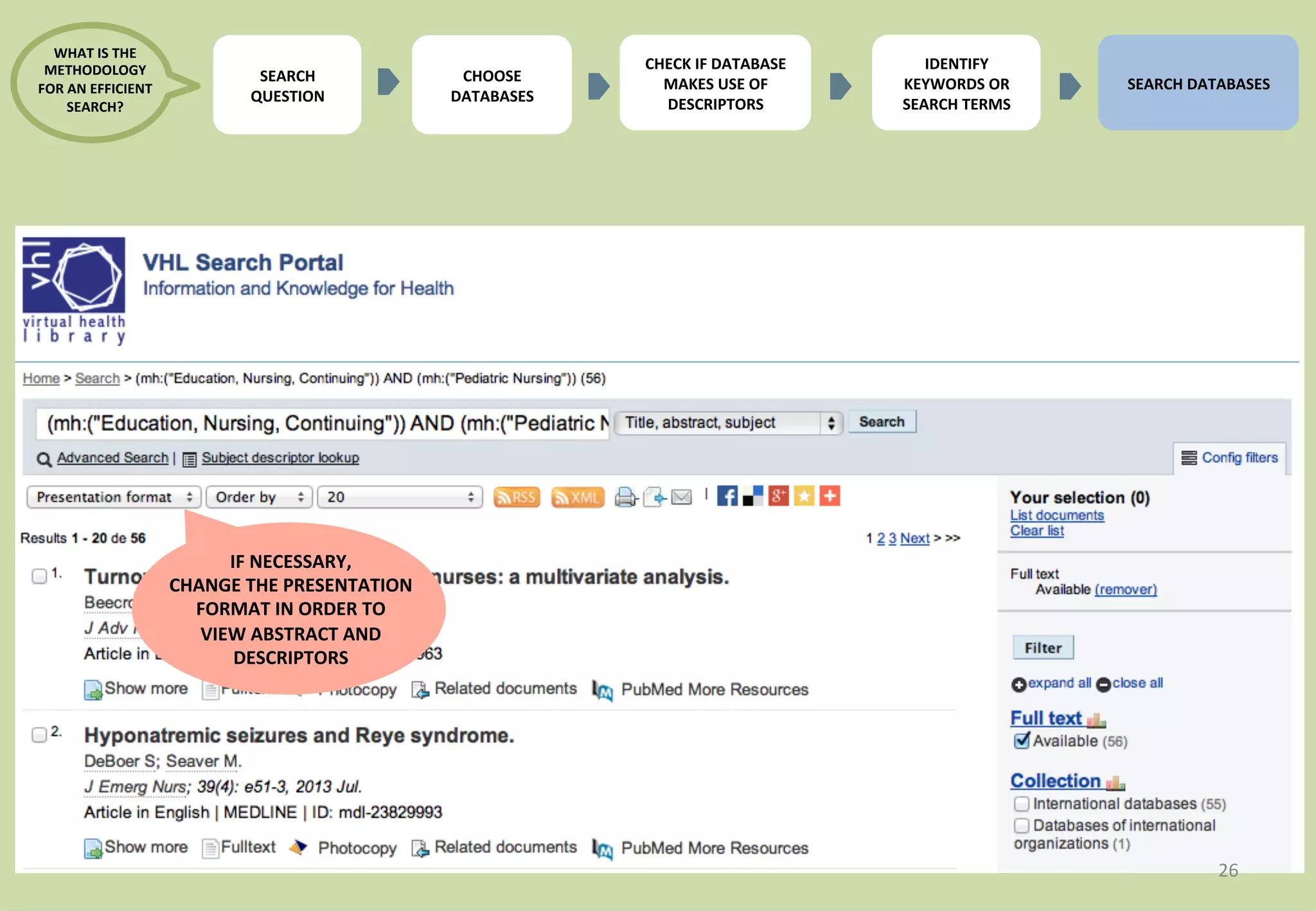
Task: Open the Subject descriptor lookup link
Action: [x=280, y=458]
